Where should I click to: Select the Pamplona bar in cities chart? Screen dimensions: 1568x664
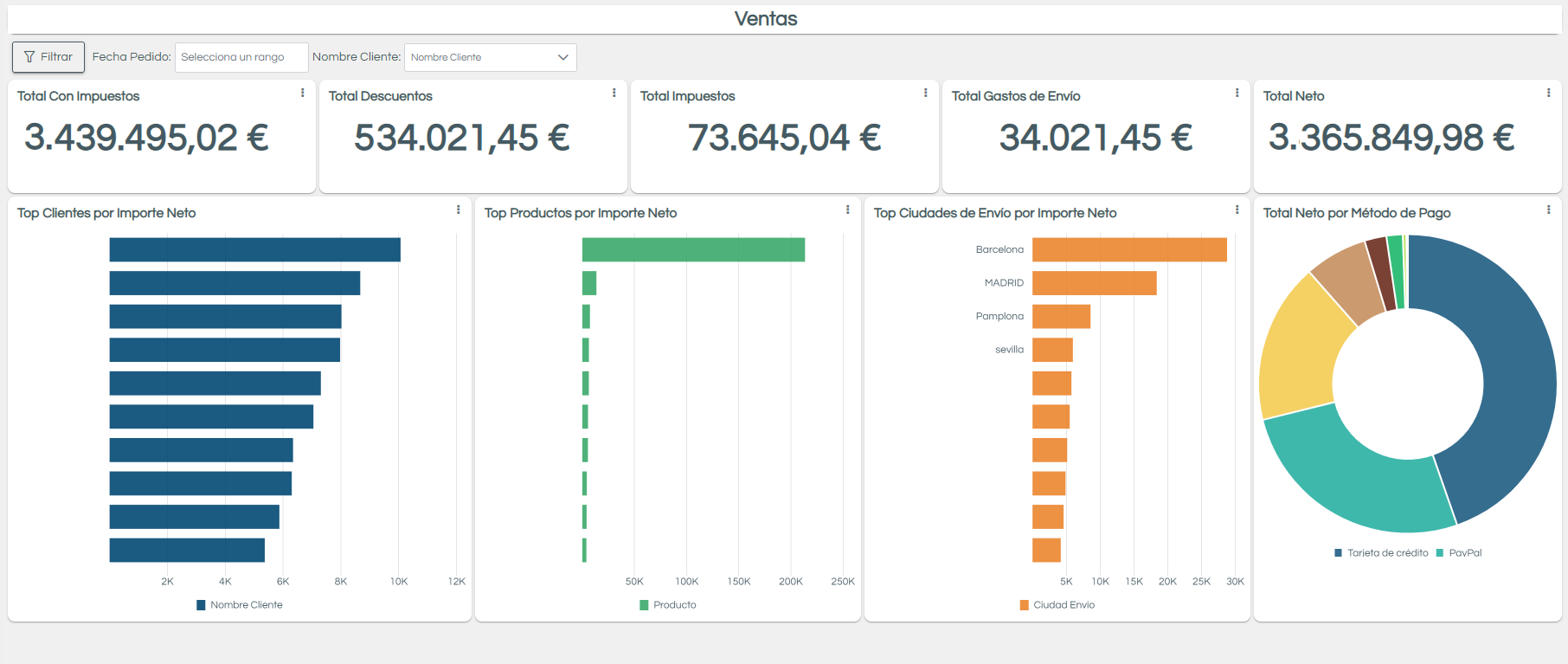coord(1061,316)
